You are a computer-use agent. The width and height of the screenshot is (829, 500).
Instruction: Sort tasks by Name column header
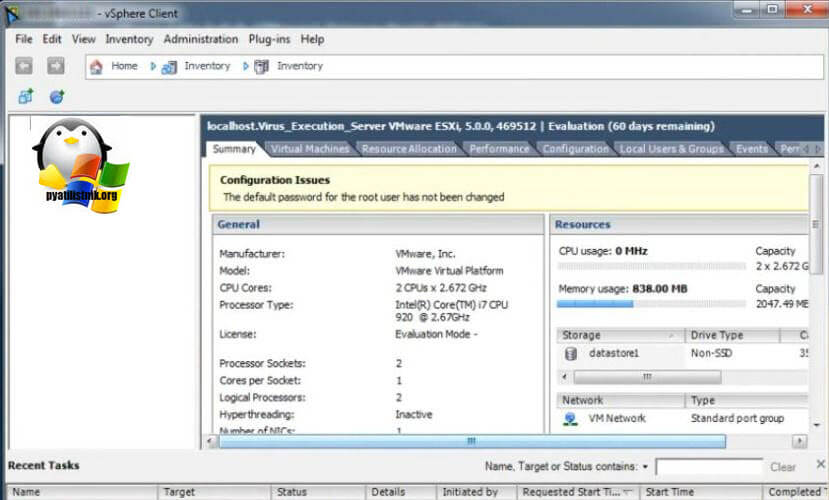pyautogui.click(x=81, y=492)
